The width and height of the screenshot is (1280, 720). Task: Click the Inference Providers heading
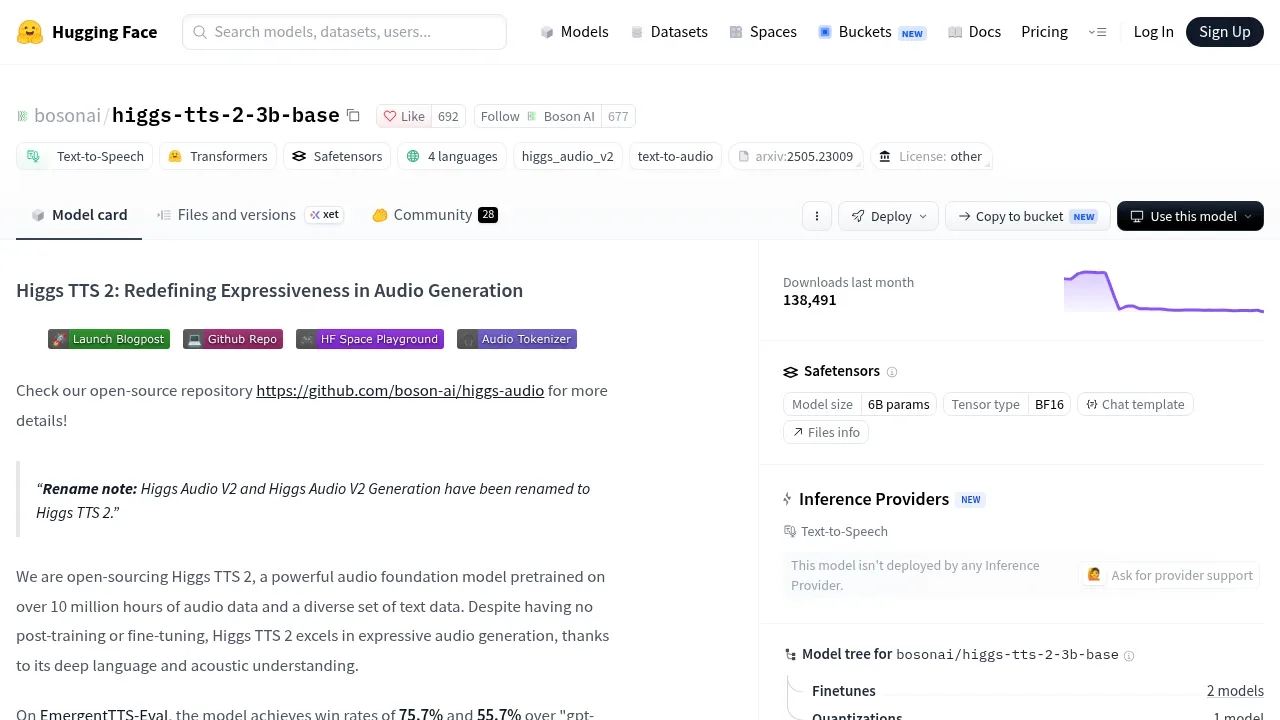pyautogui.click(x=874, y=499)
